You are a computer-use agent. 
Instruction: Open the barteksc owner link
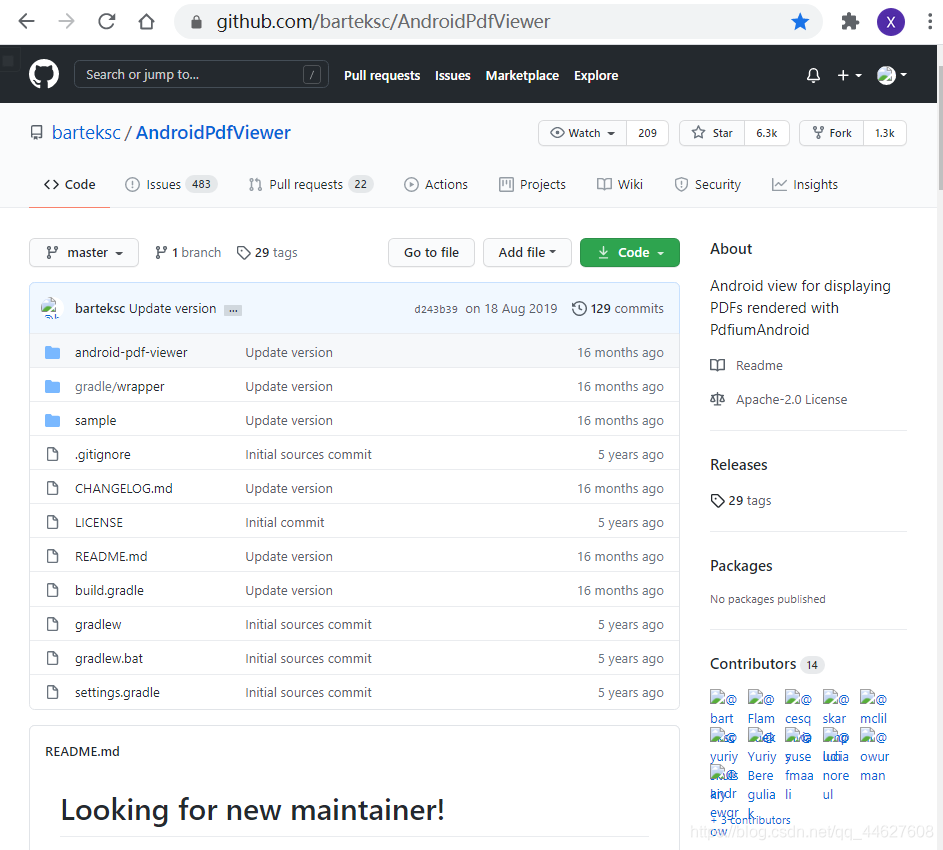click(x=86, y=132)
